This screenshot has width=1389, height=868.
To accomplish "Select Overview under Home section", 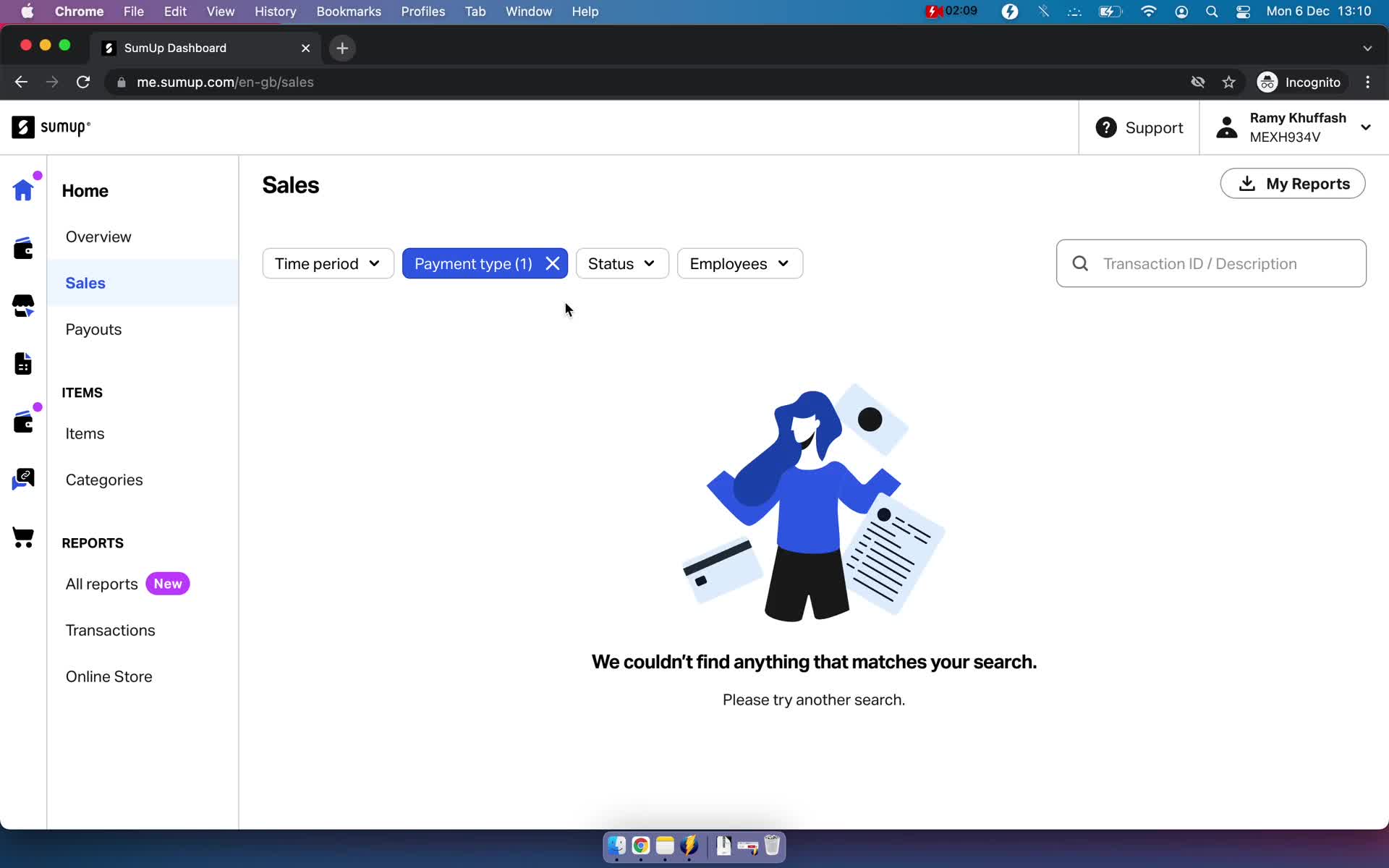I will [98, 237].
